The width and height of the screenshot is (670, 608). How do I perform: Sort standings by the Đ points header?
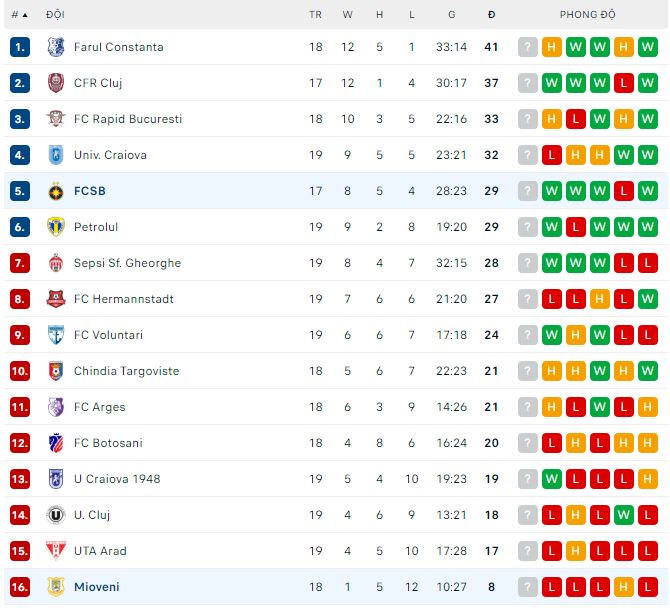point(491,15)
